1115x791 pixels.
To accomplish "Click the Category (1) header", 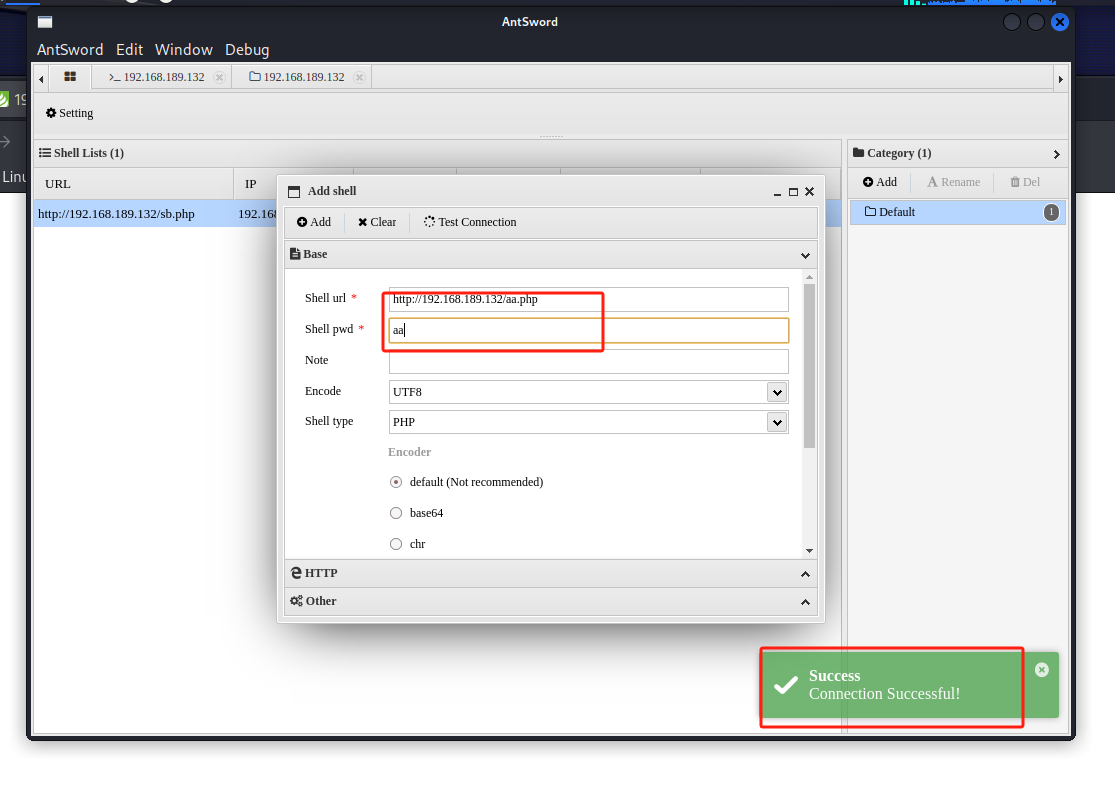I will tap(892, 153).
